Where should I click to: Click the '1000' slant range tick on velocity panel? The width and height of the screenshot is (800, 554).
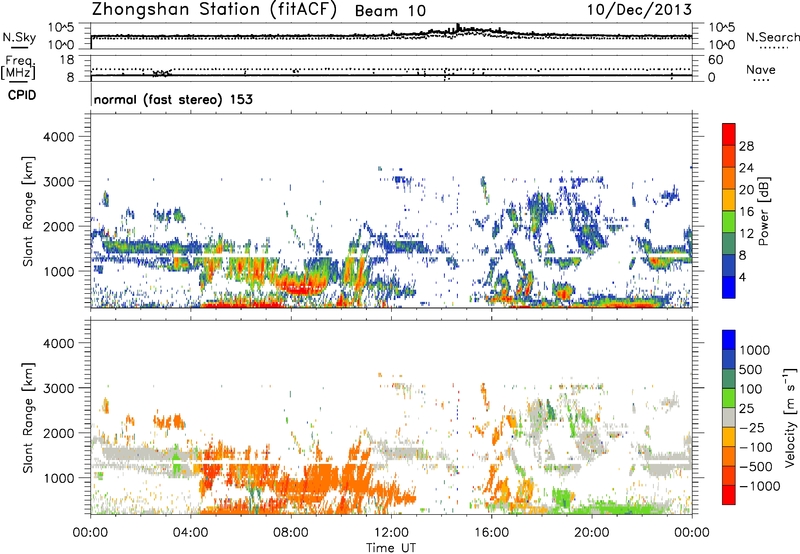[59, 477]
